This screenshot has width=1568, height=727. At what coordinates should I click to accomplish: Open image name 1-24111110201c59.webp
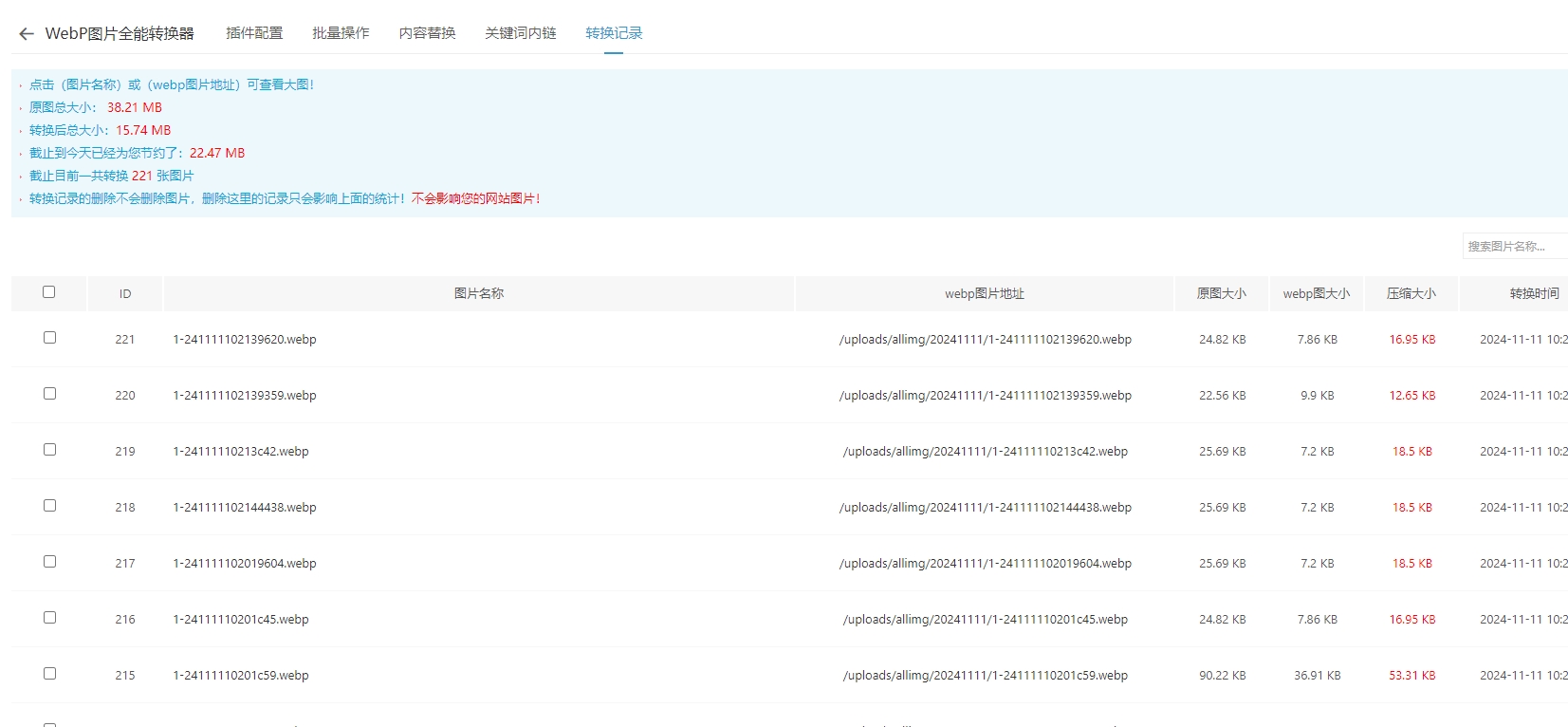click(x=241, y=676)
